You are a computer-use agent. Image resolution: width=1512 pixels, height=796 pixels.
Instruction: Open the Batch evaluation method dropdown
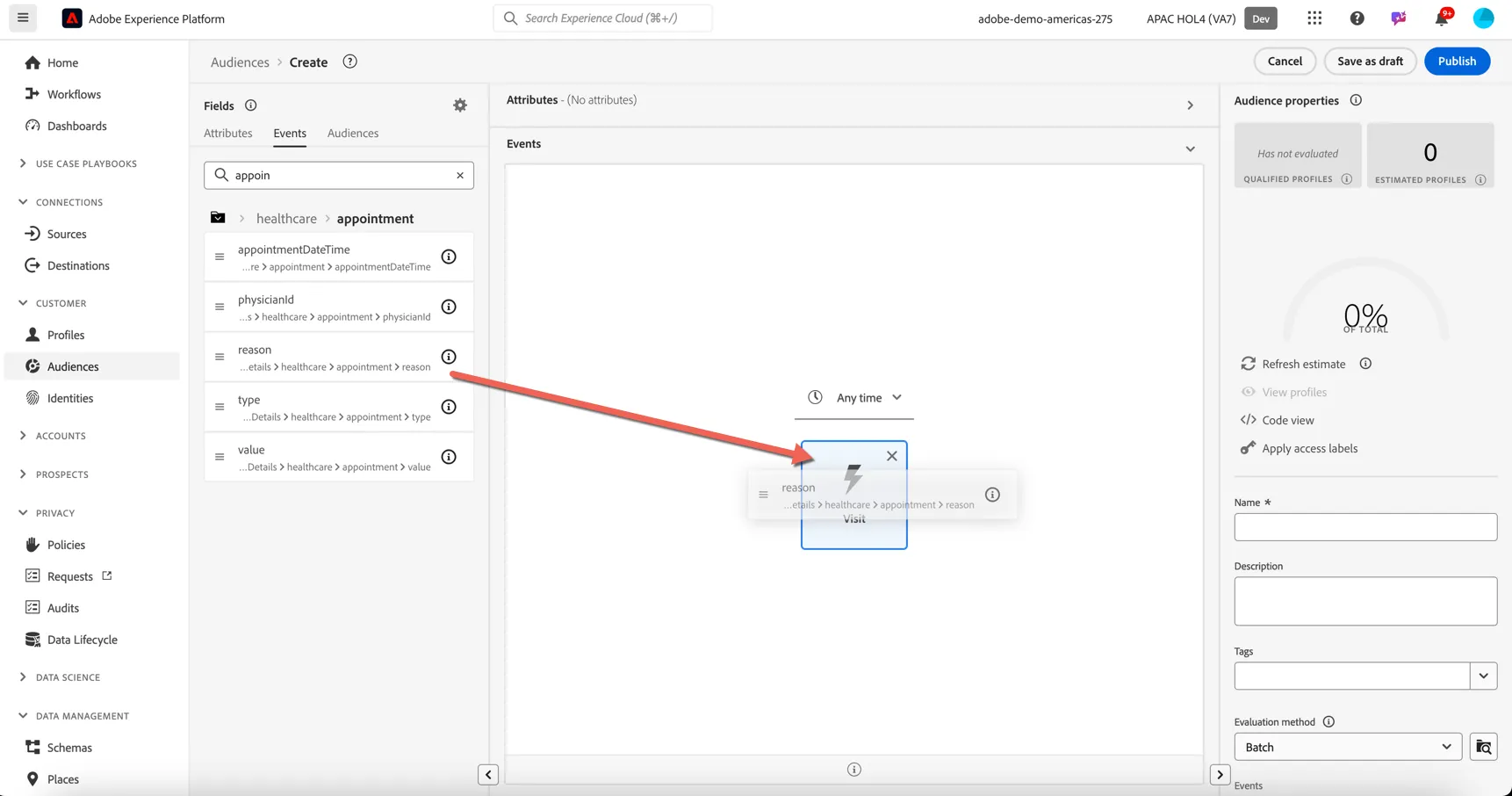point(1347,747)
